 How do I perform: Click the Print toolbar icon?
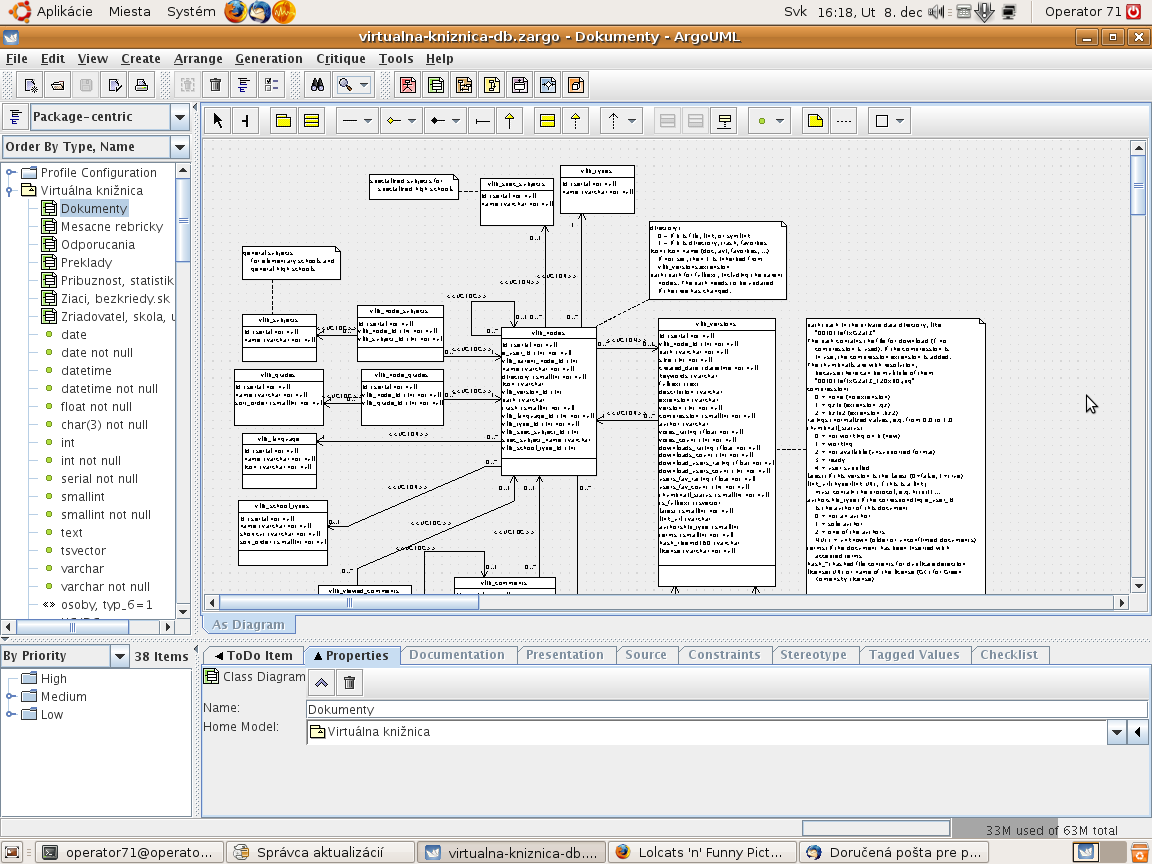point(141,85)
